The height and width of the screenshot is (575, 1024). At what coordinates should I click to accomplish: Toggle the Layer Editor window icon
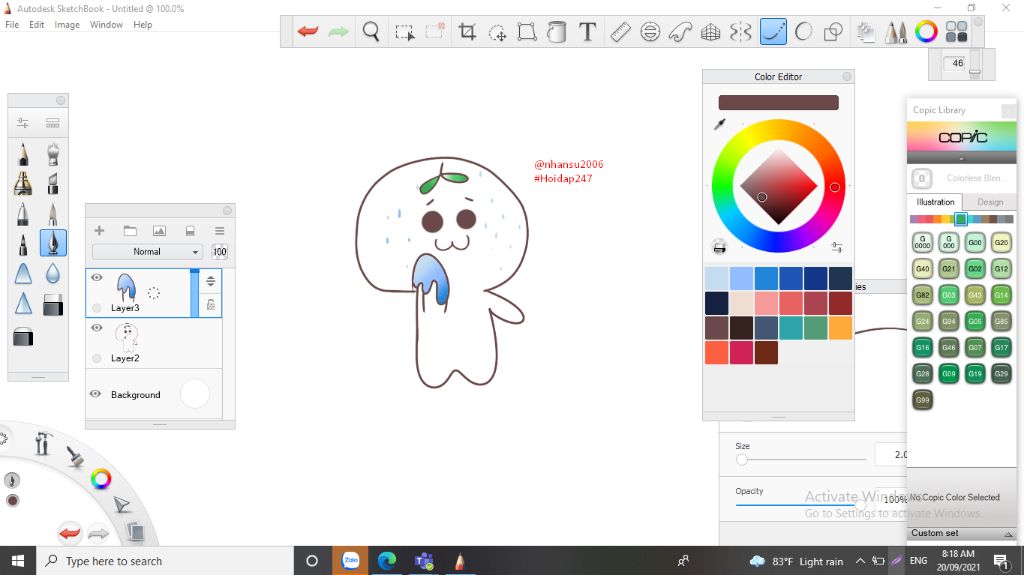[x=866, y=31]
